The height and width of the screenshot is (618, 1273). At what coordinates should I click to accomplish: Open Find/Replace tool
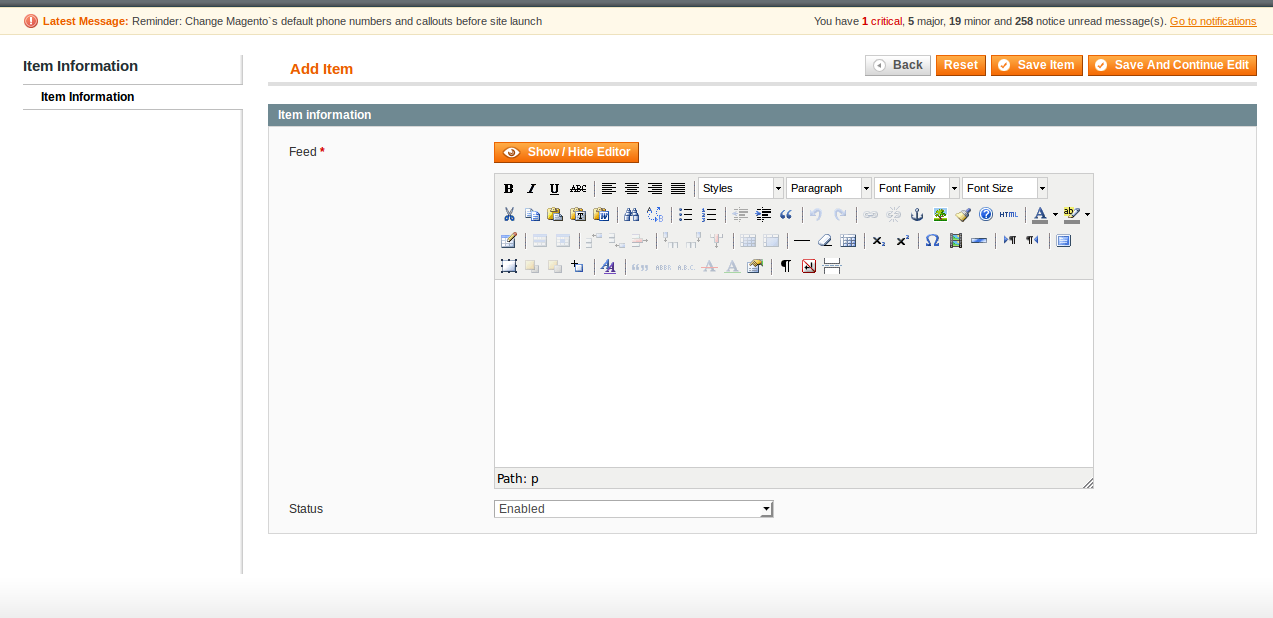[655, 214]
